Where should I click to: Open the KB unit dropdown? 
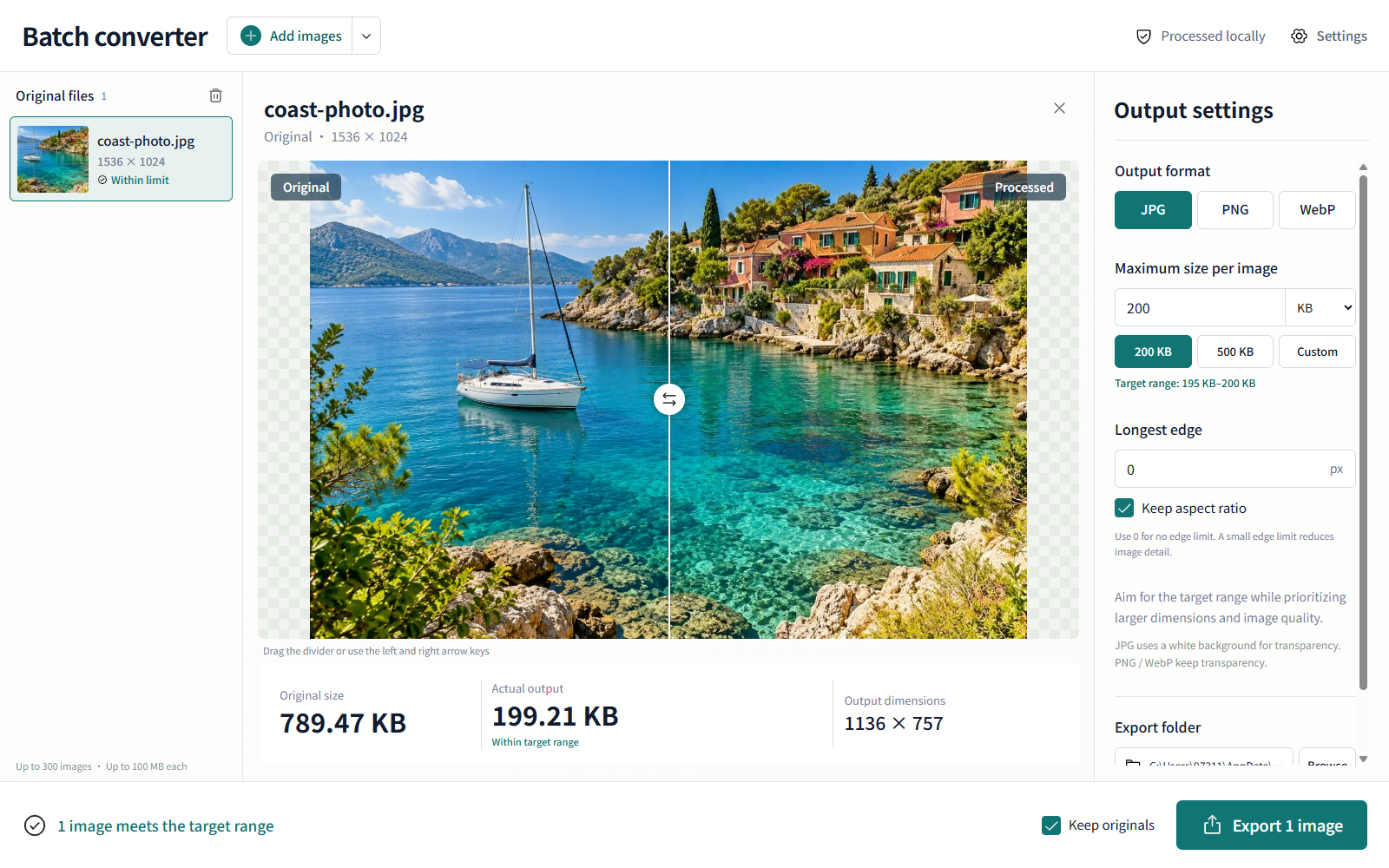click(1320, 308)
